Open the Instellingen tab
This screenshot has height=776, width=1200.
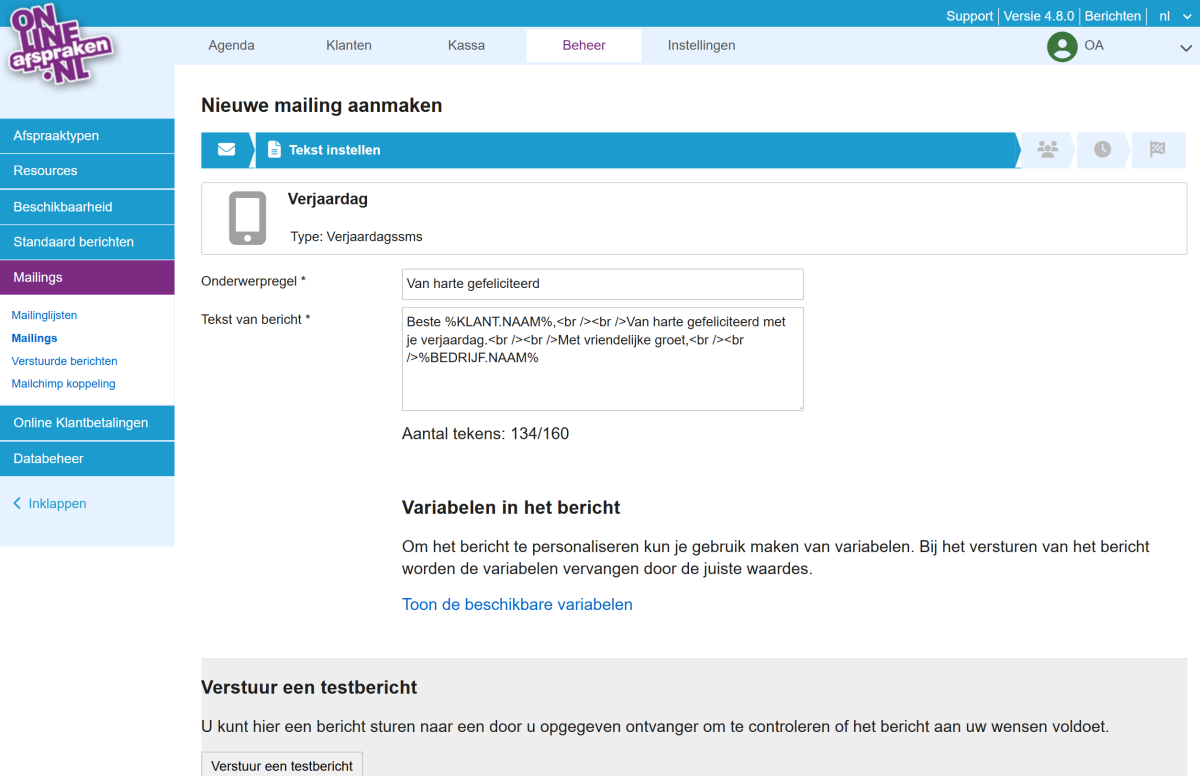pyautogui.click(x=701, y=45)
